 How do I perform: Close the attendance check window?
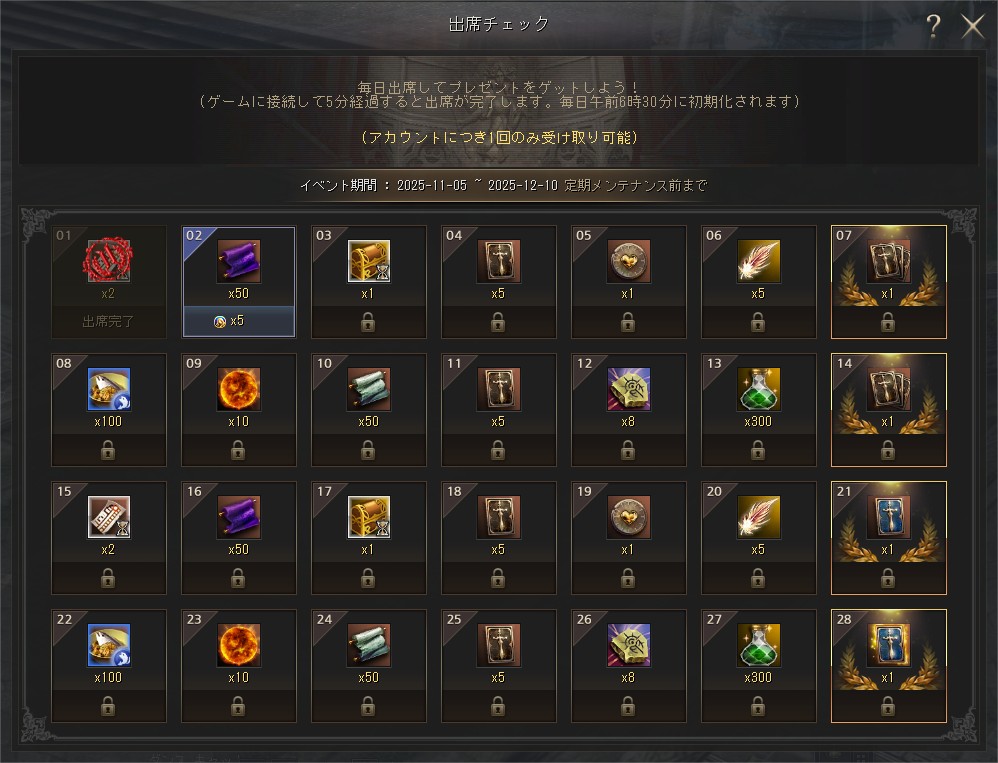[x=973, y=26]
